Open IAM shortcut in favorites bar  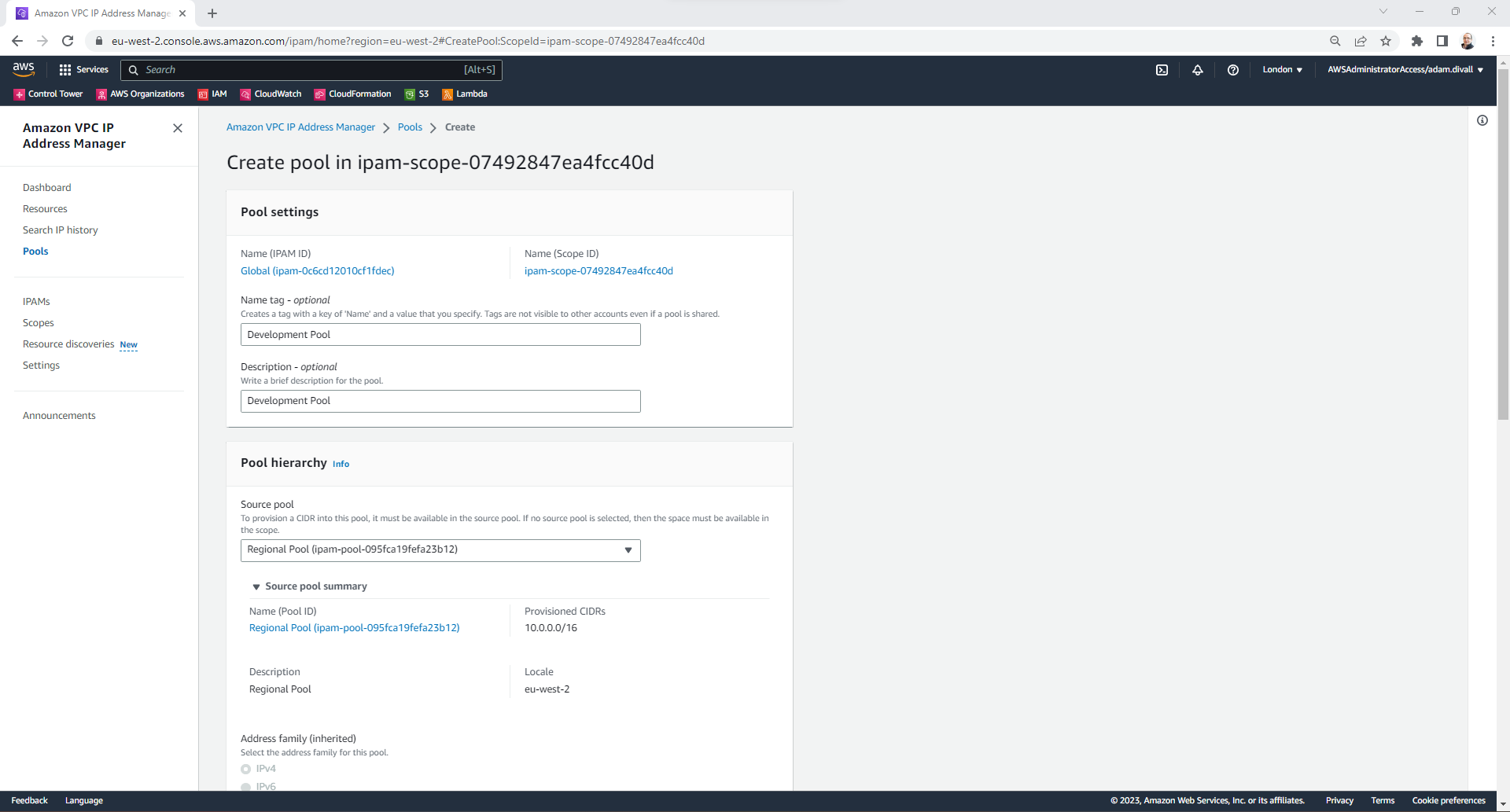click(x=212, y=94)
